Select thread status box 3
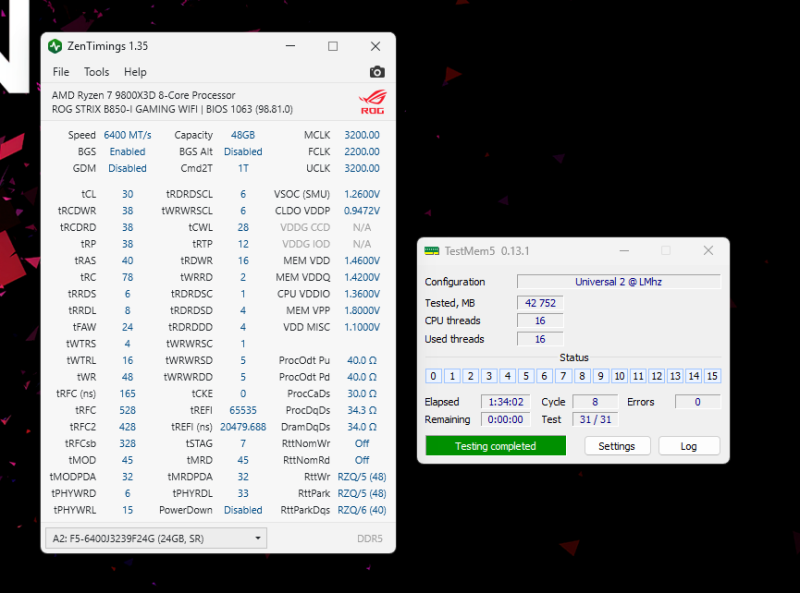This screenshot has height=593, width=800. coord(489,376)
